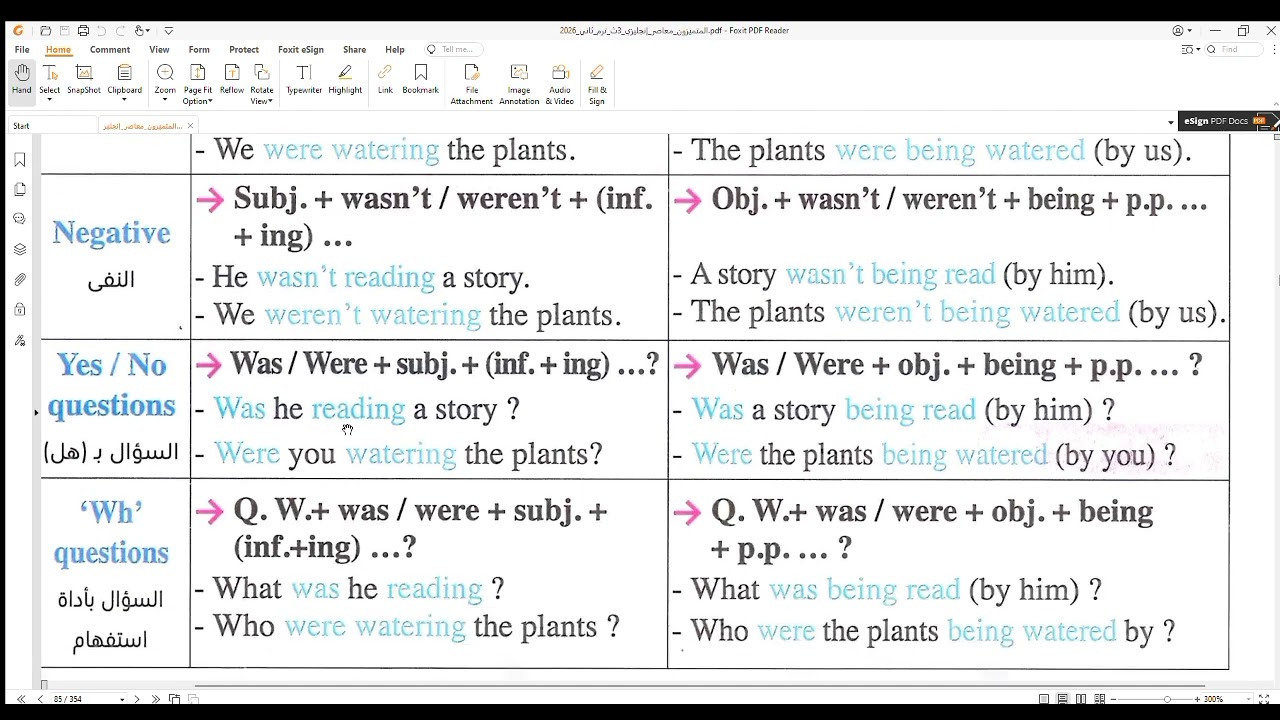This screenshot has width=1280, height=720.
Task: Open the Pages thumbnail side panel
Action: click(x=20, y=190)
